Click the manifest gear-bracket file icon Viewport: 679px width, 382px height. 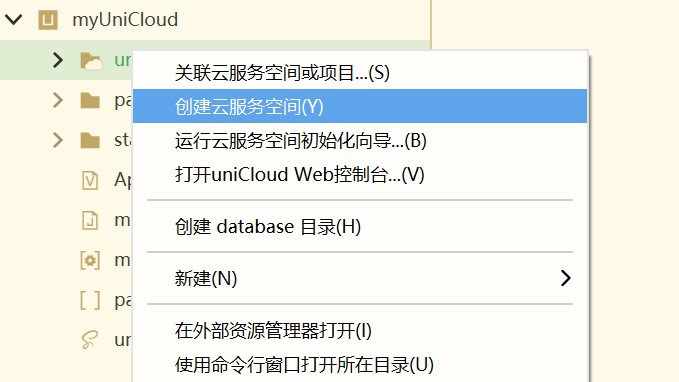pyautogui.click(x=90, y=260)
